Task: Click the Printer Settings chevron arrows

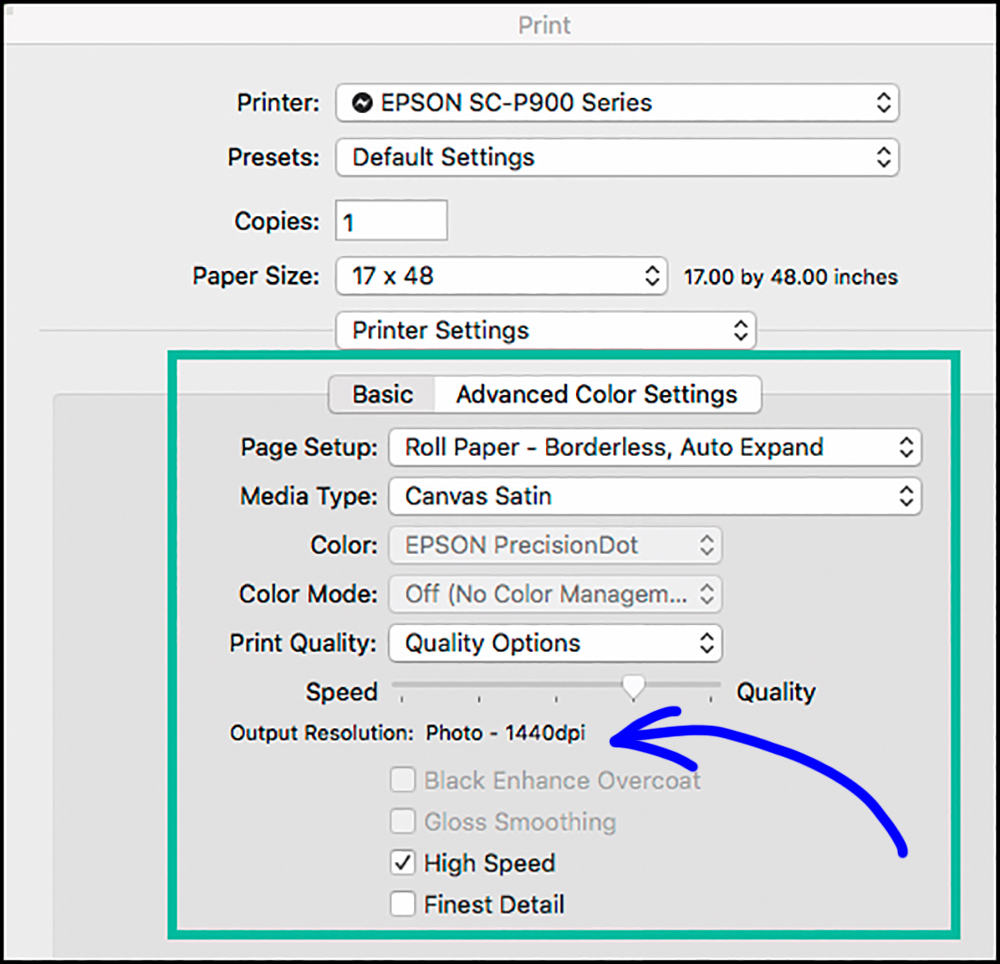Action: tap(740, 331)
